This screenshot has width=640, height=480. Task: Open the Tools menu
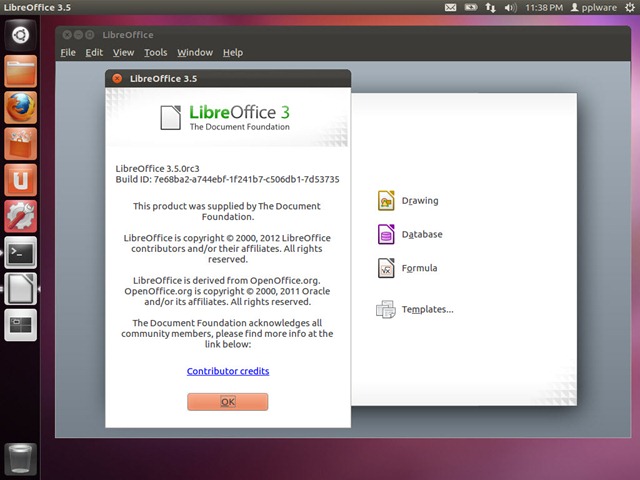point(156,53)
